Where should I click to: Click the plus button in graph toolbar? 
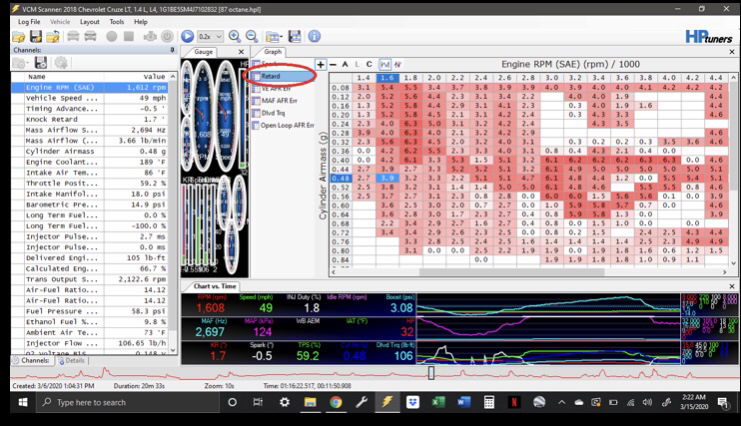click(x=321, y=65)
